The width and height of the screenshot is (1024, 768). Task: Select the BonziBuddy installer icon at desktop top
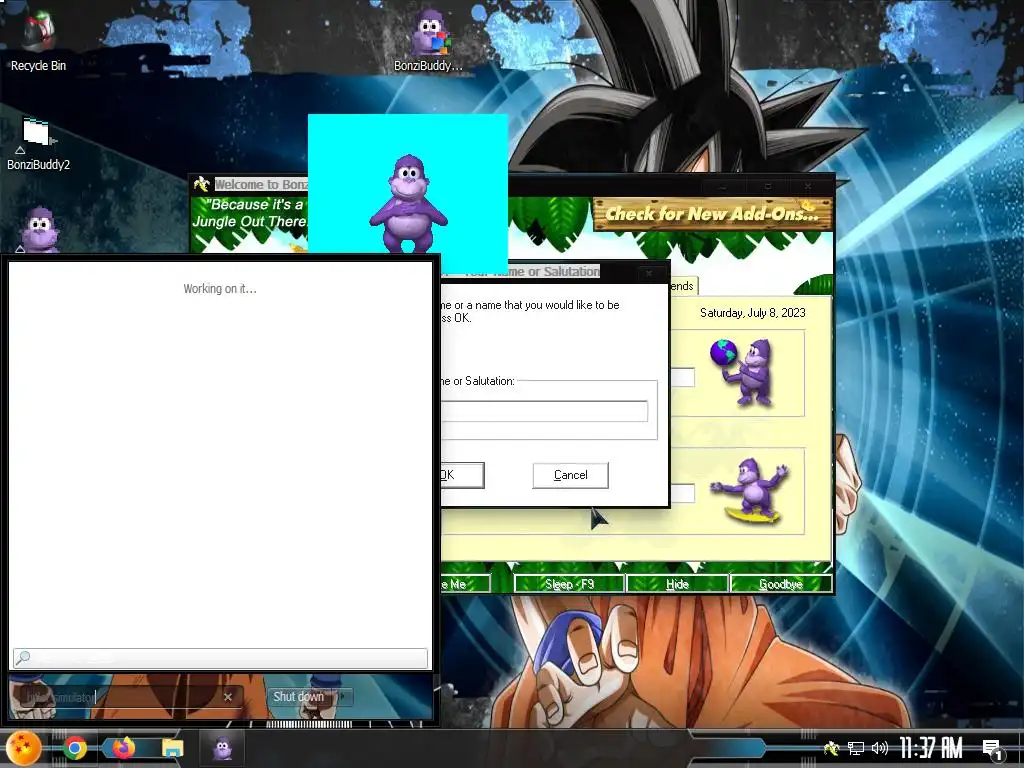click(428, 40)
